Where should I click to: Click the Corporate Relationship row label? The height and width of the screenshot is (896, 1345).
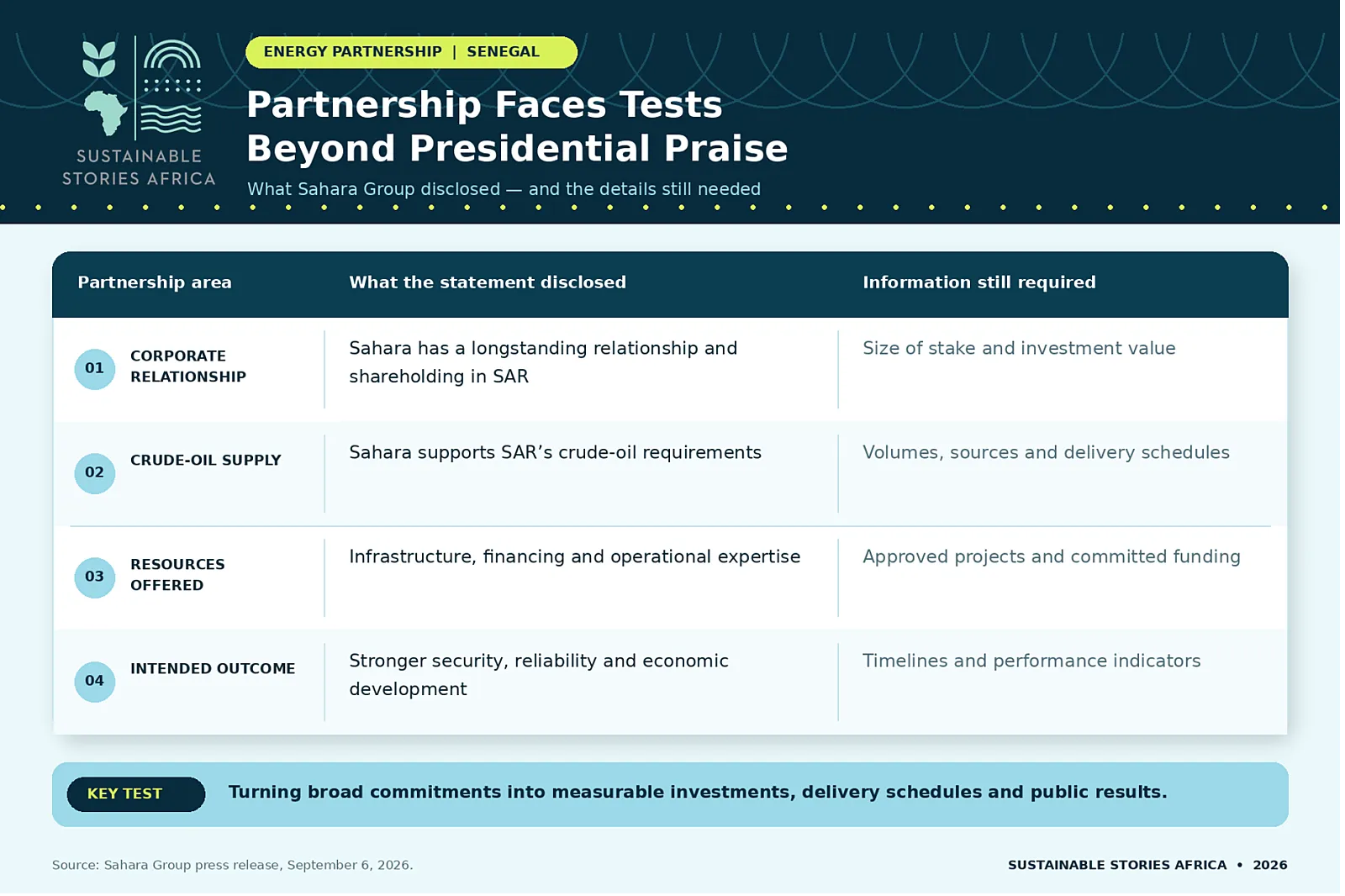(x=188, y=366)
